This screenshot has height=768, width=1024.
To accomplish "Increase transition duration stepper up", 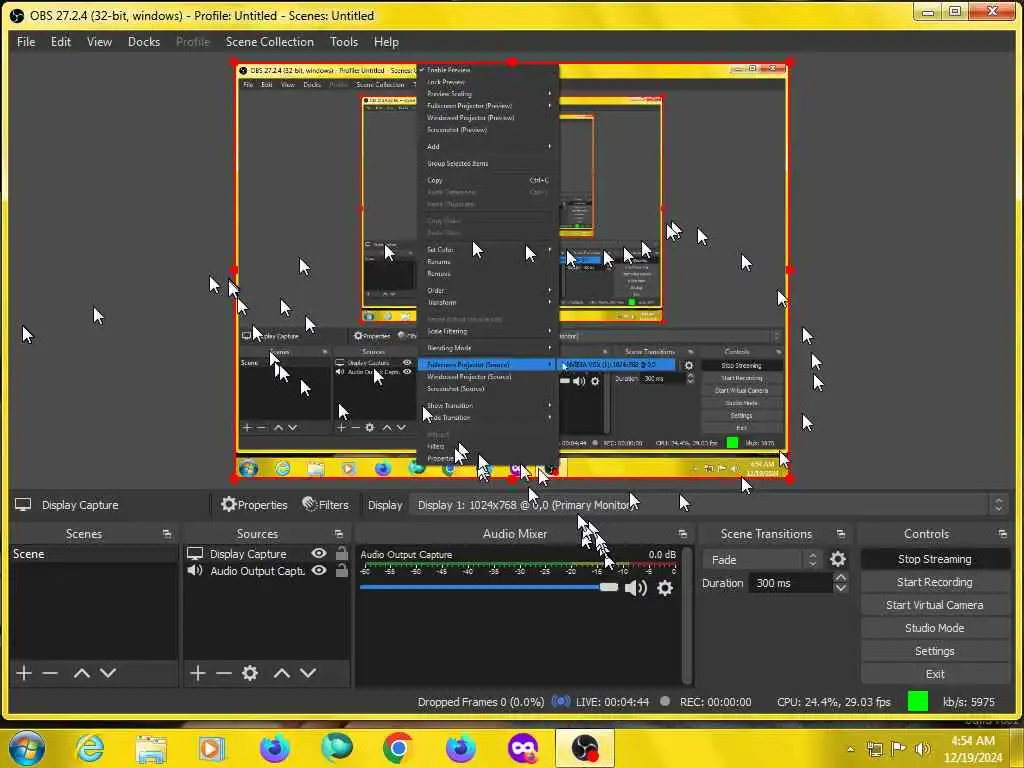I will pos(840,577).
